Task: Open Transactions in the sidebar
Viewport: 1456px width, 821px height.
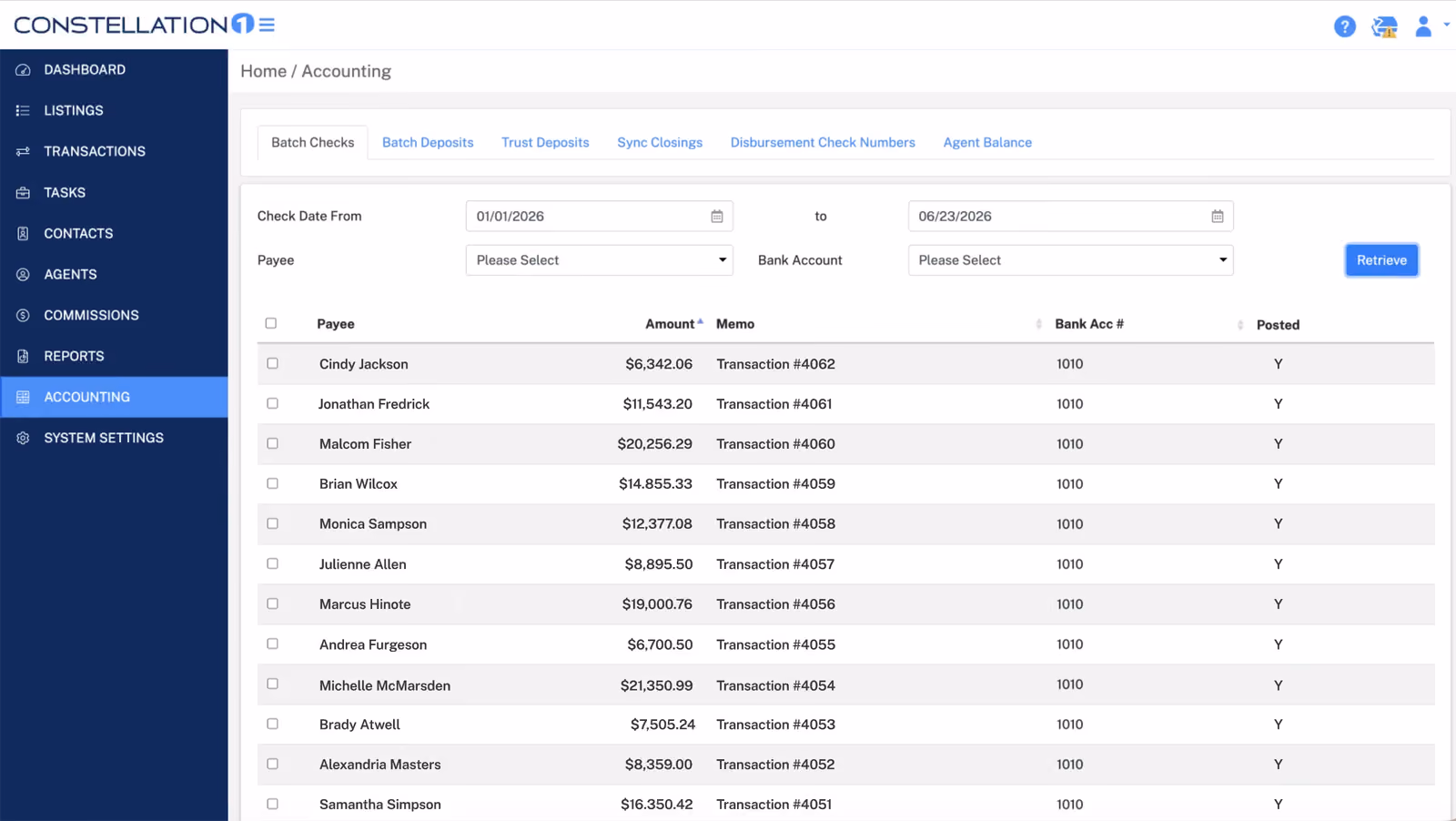Action: click(x=114, y=152)
